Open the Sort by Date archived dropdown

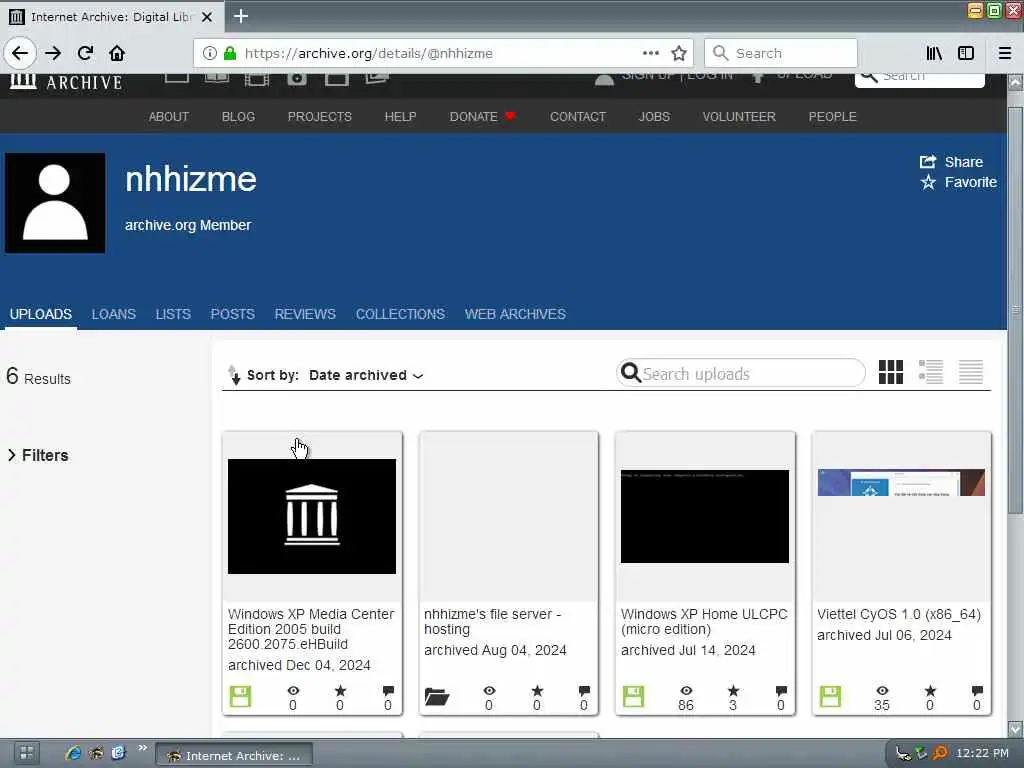pyautogui.click(x=366, y=375)
